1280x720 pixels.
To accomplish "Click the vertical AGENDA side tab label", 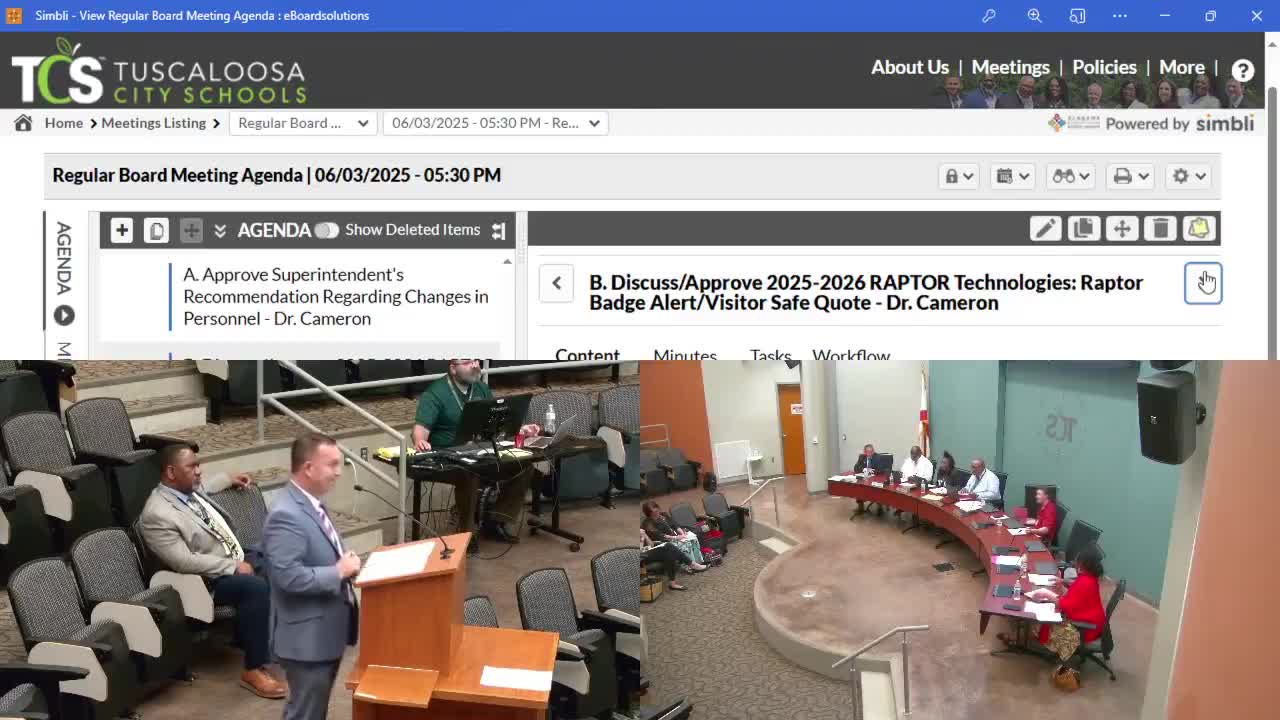I will pyautogui.click(x=64, y=257).
